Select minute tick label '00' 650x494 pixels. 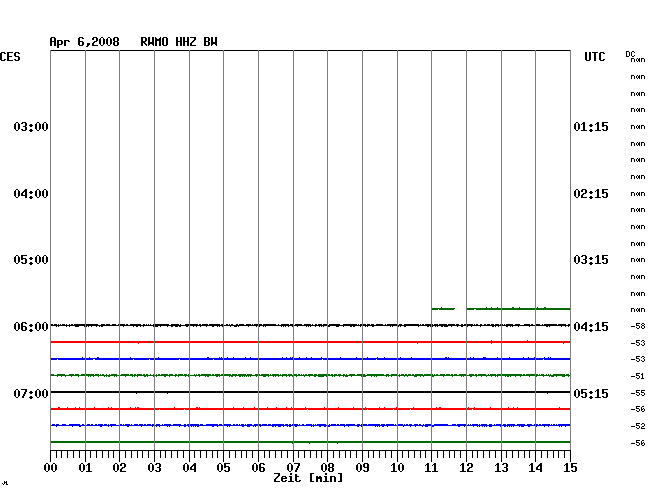point(51,468)
